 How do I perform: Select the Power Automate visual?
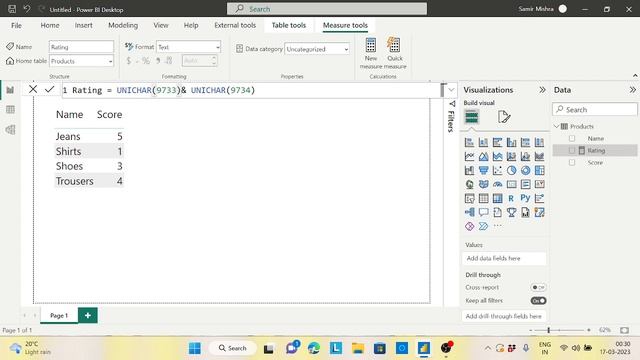(483, 226)
